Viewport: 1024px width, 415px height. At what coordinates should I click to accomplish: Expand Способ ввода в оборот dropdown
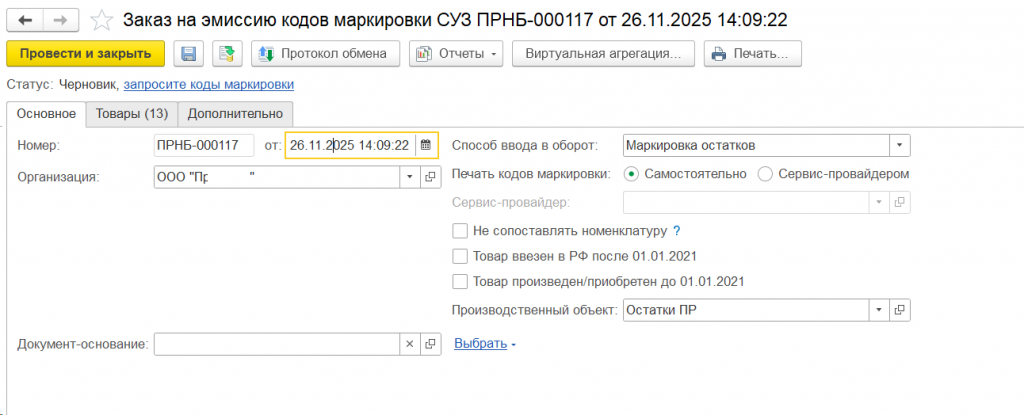900,146
